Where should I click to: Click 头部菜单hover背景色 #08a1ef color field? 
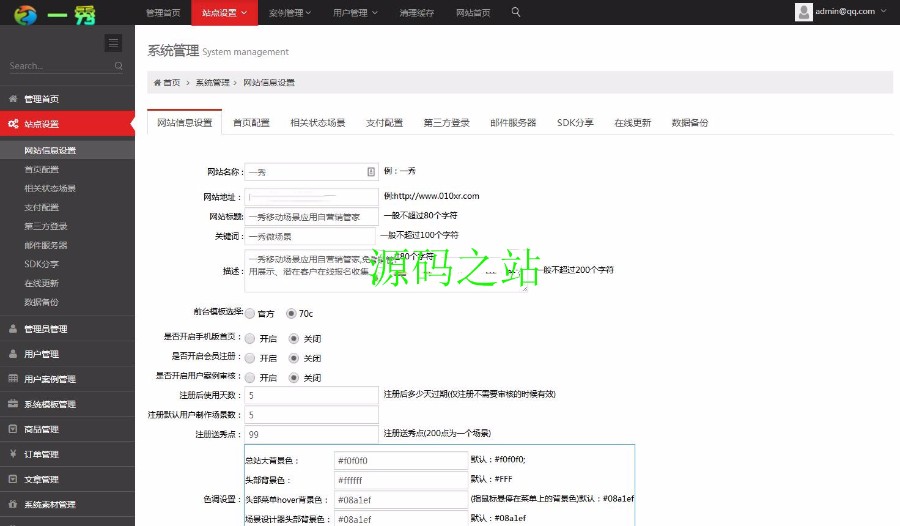[401, 500]
